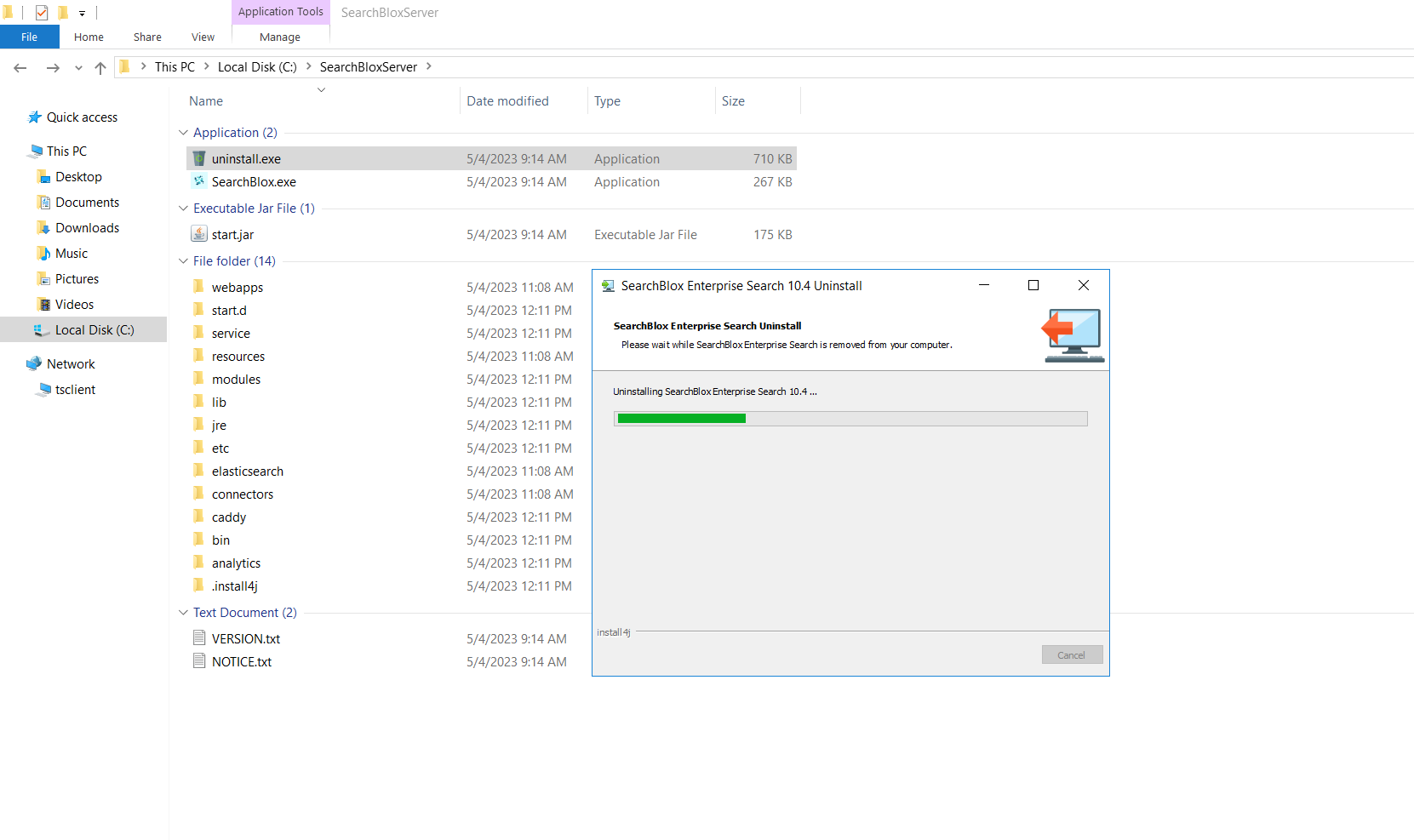Image resolution: width=1414 pixels, height=840 pixels.
Task: Click the New folder quick access icon
Action: click(x=63, y=13)
